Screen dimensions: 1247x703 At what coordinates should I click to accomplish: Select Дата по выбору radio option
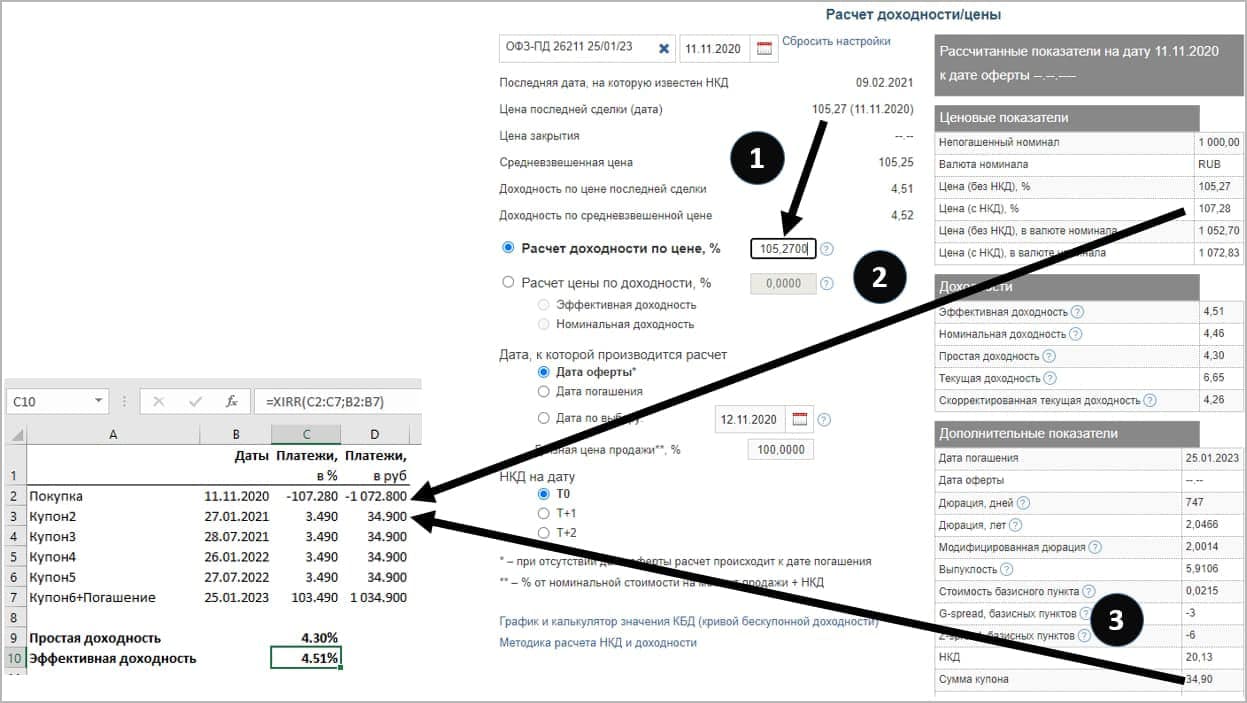(544, 418)
